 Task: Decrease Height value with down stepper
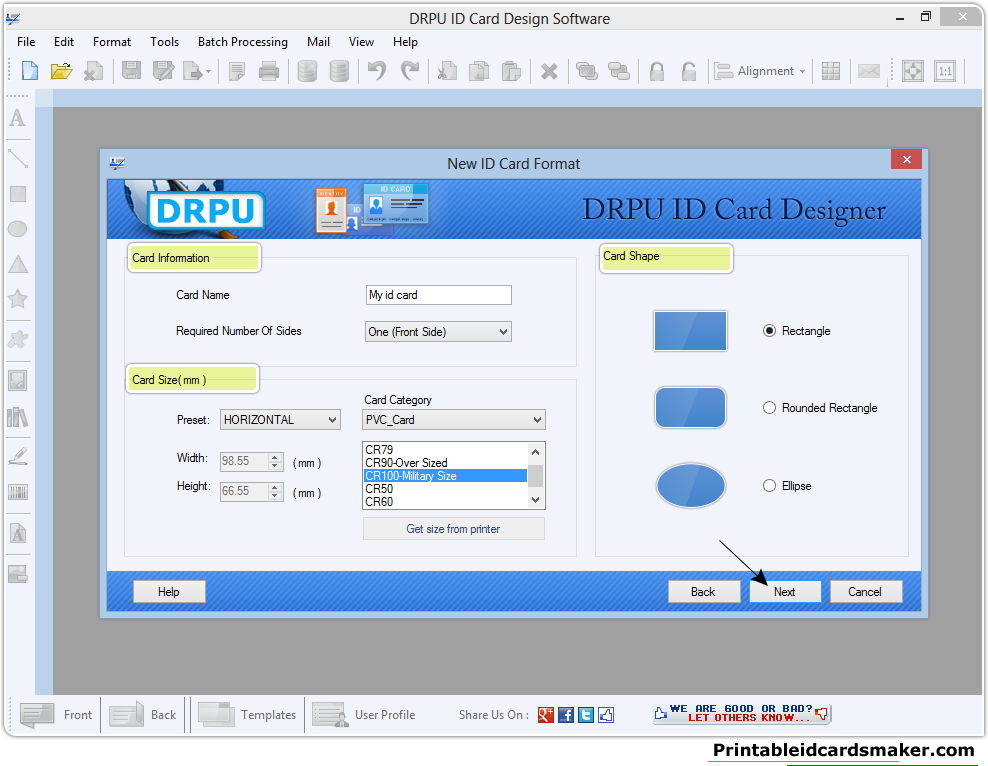tap(274, 496)
